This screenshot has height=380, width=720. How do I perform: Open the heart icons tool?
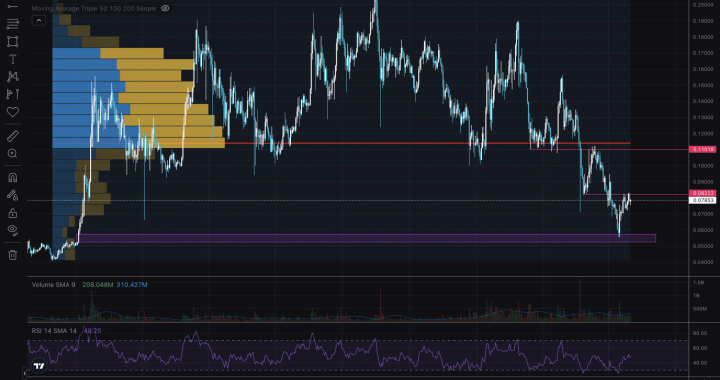pyautogui.click(x=12, y=112)
